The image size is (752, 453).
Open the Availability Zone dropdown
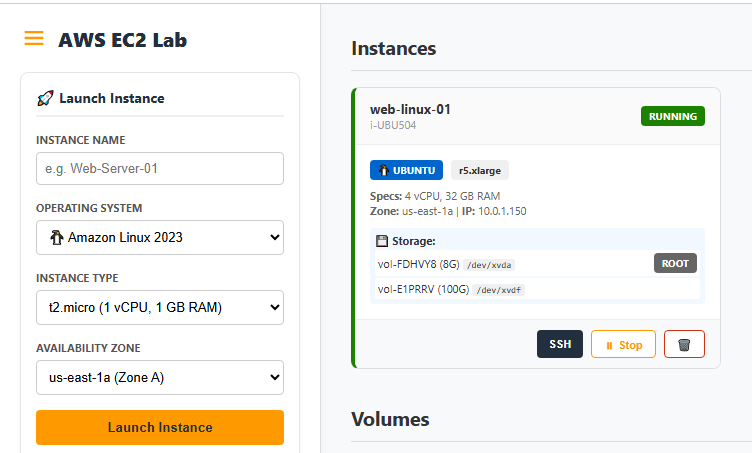[x=160, y=378]
